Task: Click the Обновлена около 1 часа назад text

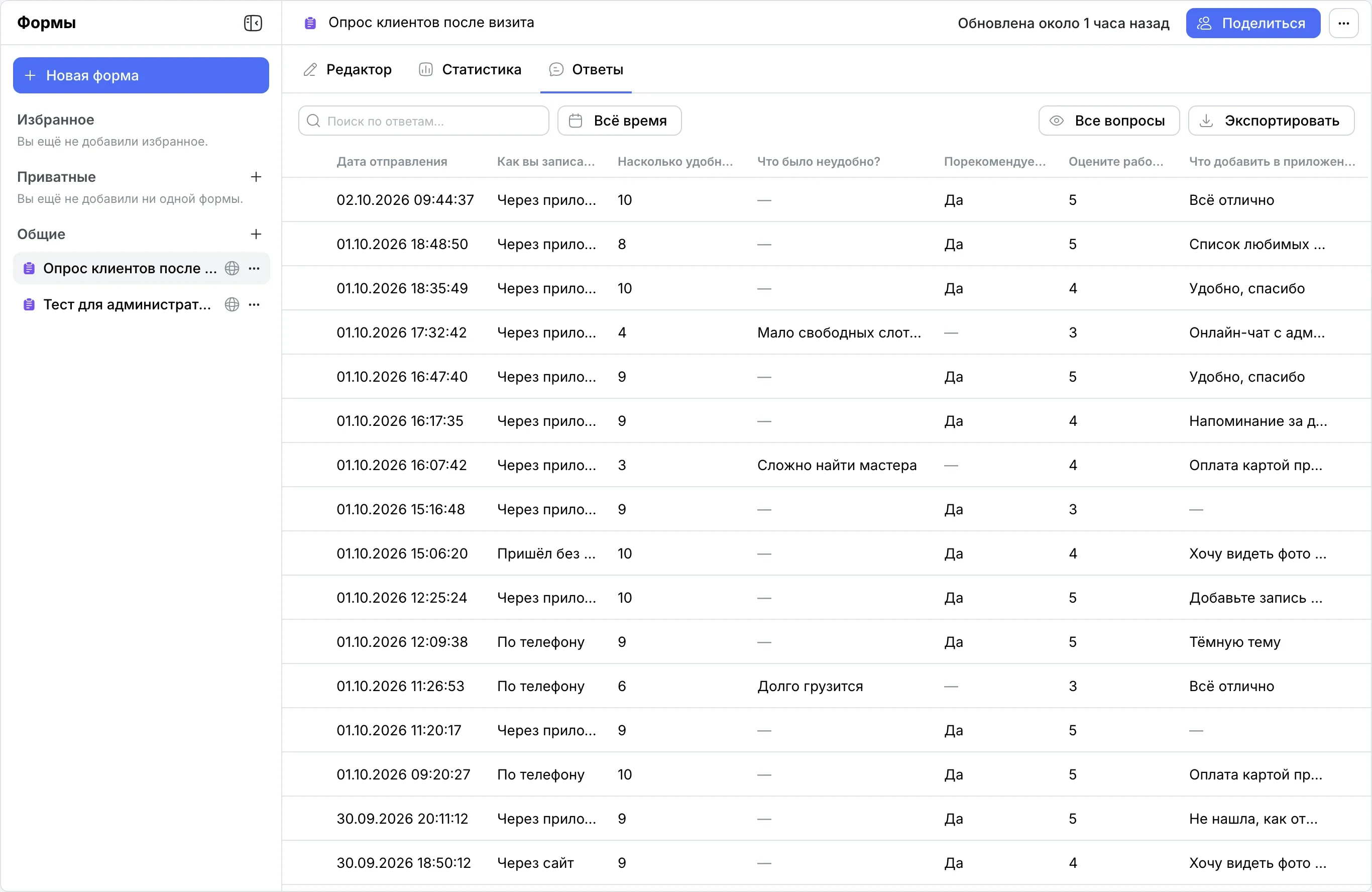Action: [1063, 23]
